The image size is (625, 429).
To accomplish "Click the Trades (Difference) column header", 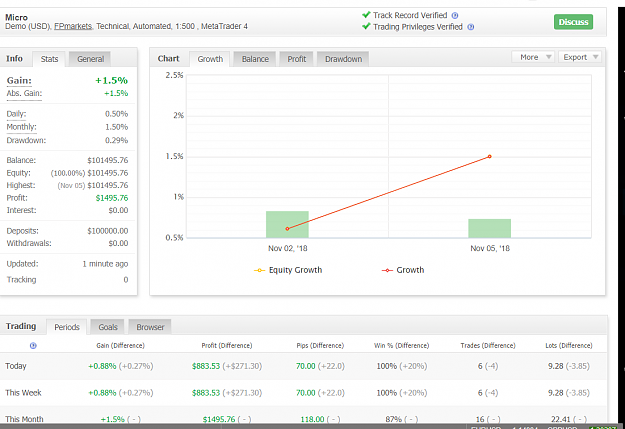I will pyautogui.click(x=488, y=346).
